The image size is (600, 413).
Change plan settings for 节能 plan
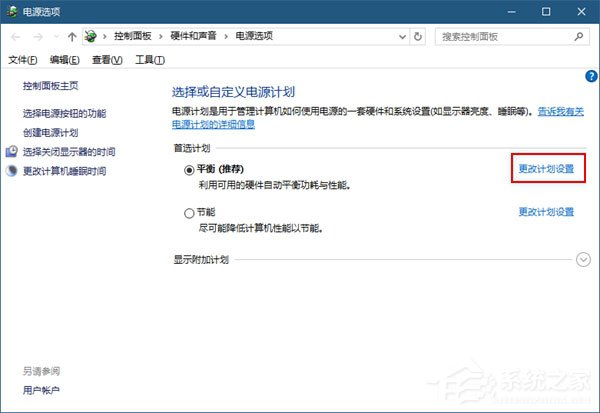[x=546, y=212]
